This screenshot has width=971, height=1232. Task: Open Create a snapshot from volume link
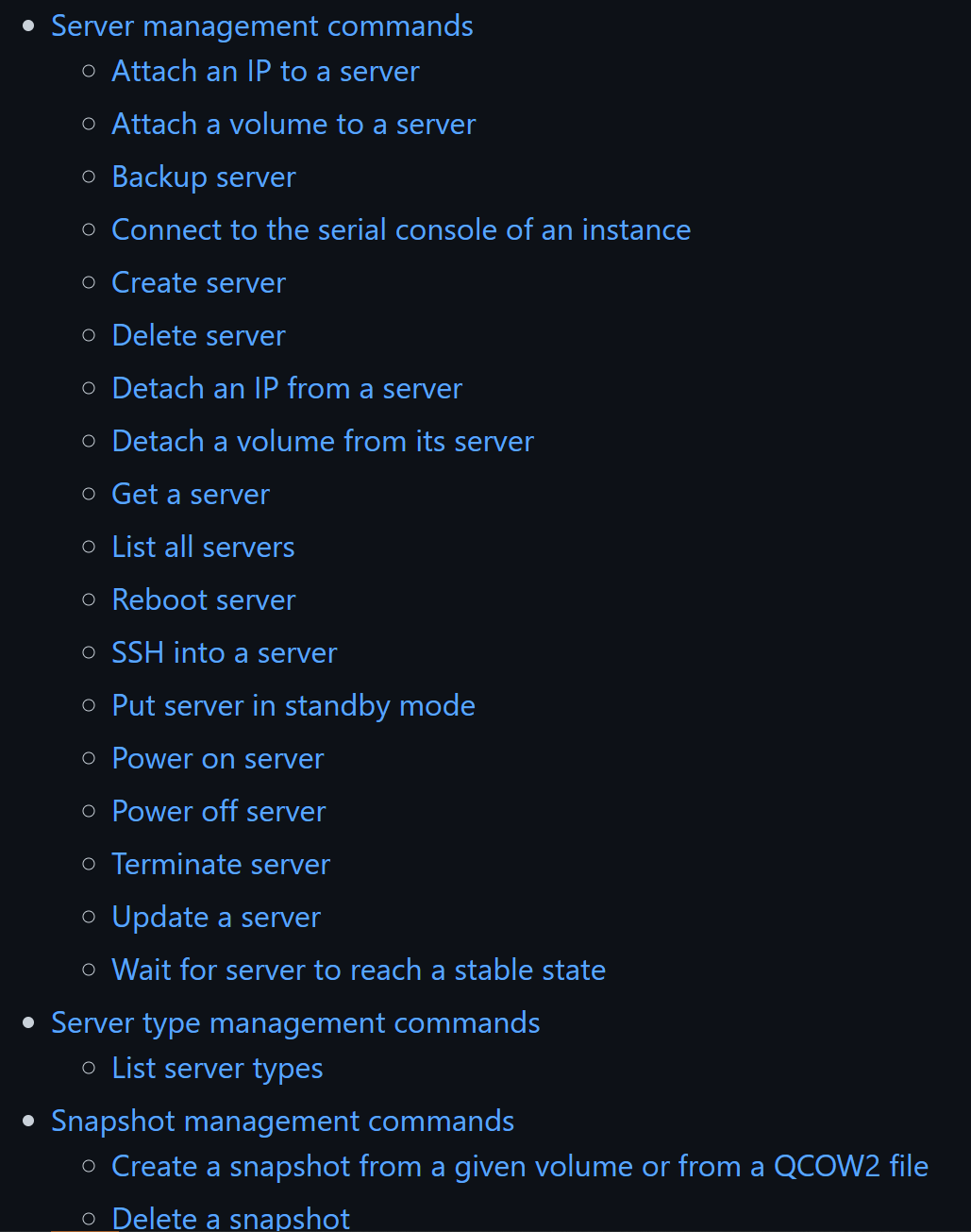tap(520, 1167)
